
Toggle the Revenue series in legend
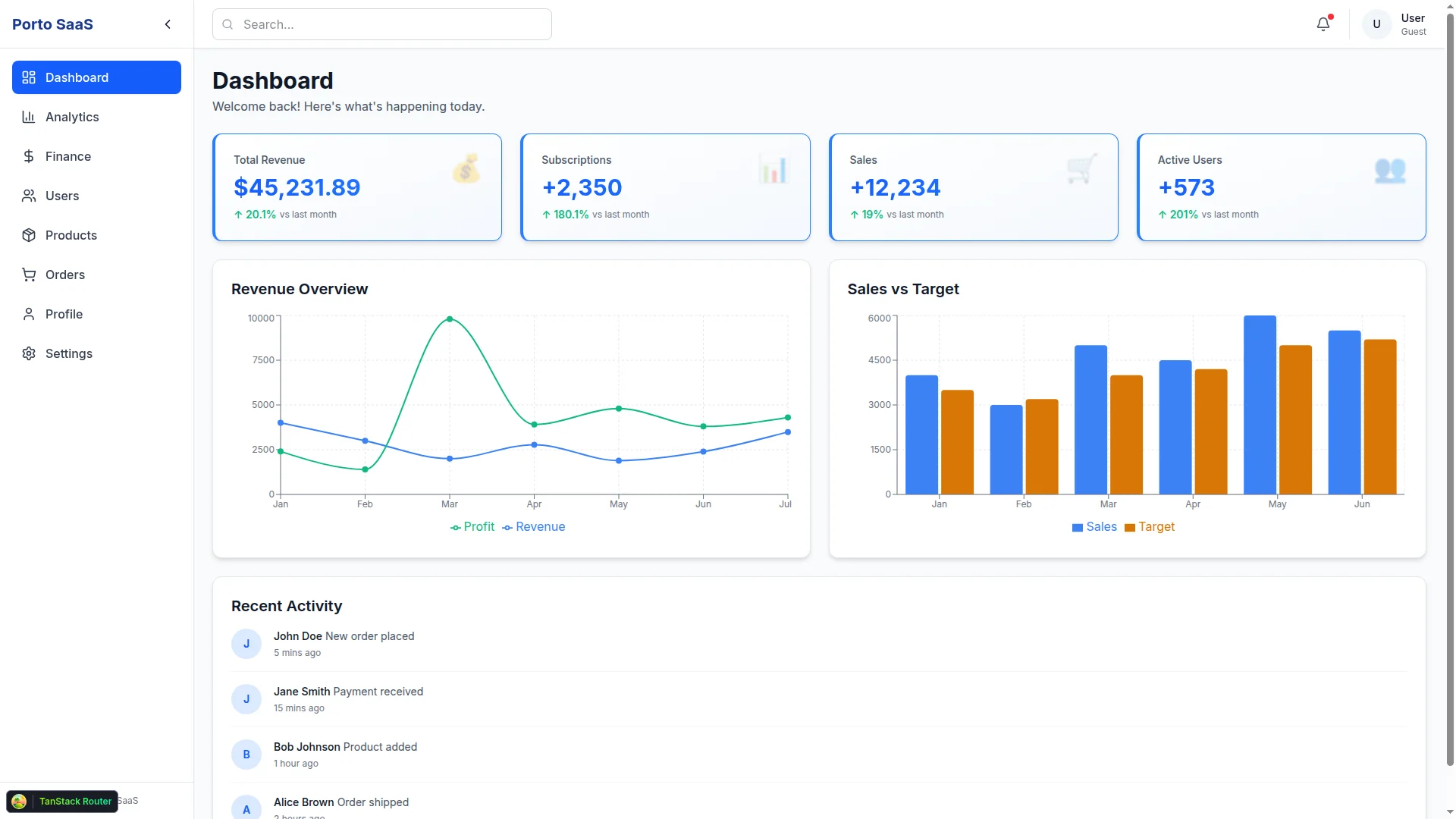(533, 527)
